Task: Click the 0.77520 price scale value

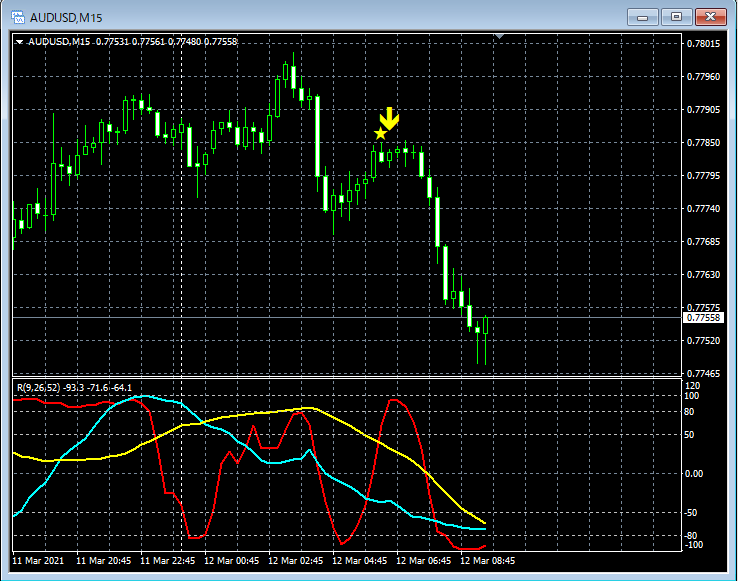Action: [703, 341]
